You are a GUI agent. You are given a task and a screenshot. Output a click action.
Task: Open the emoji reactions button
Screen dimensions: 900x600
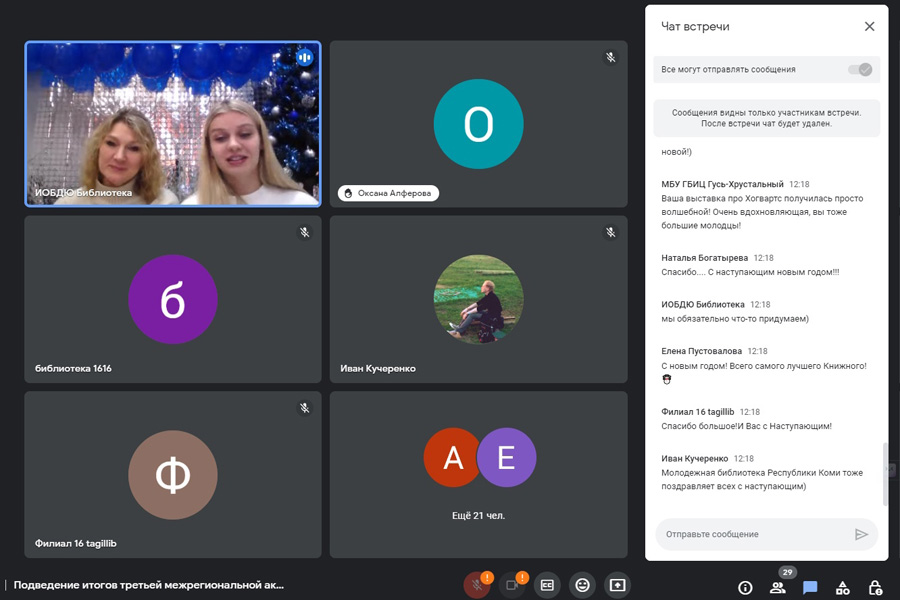point(582,585)
